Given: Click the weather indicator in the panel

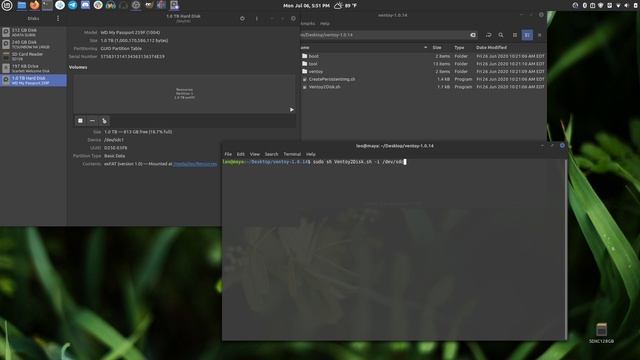Looking at the screenshot, I should click(345, 5).
